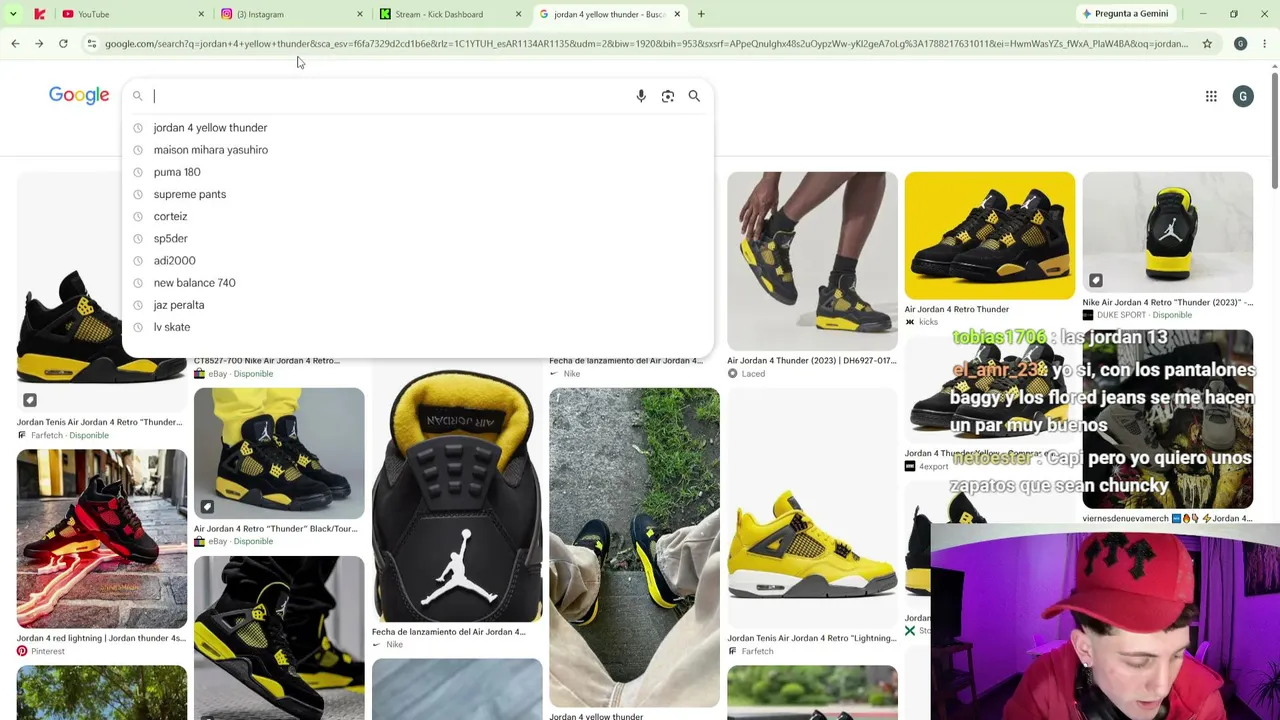Start voice search with the microphone icon
This screenshot has height=720, width=1280.
641,96
